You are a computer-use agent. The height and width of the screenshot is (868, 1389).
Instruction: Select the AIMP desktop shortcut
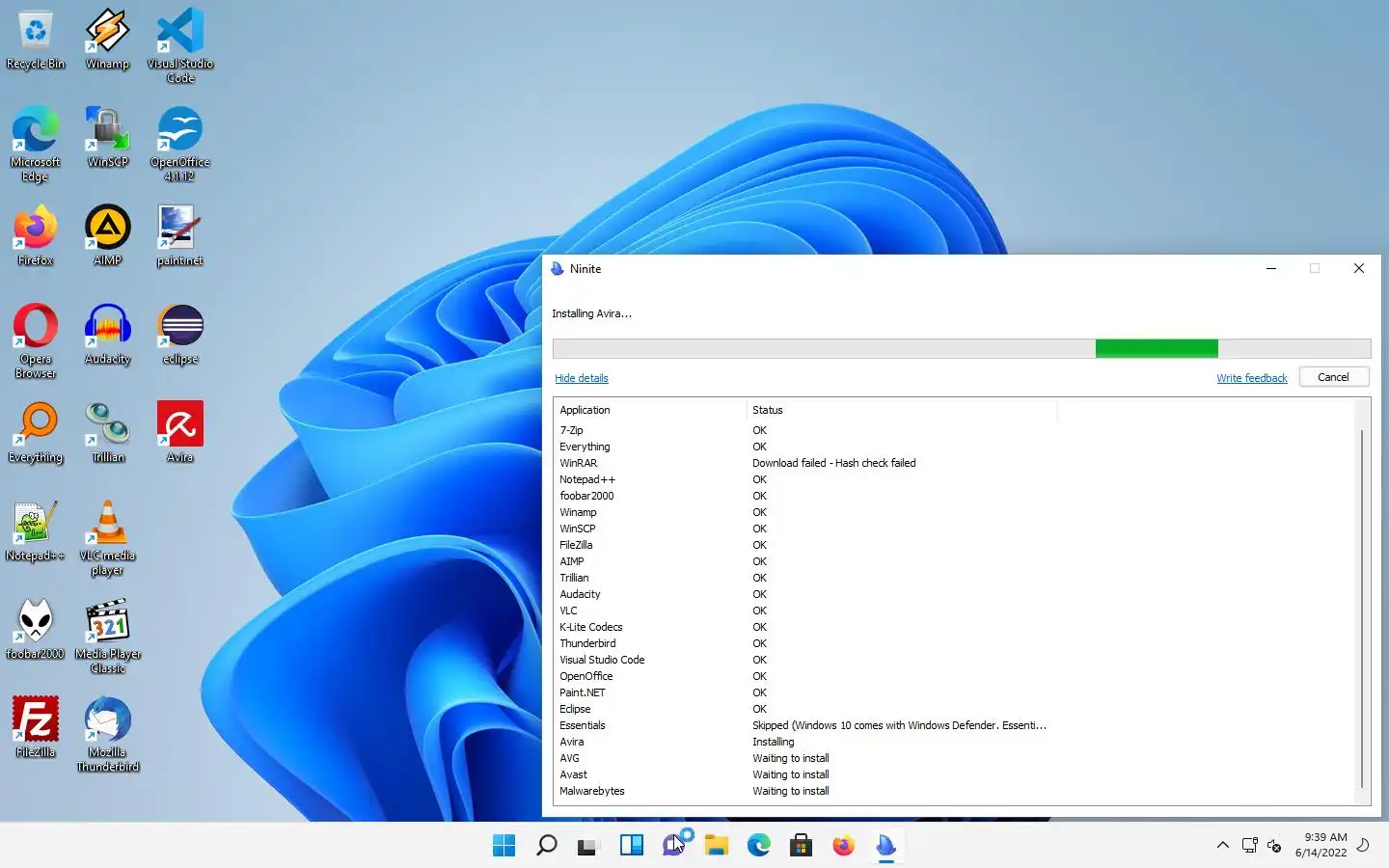107,237
